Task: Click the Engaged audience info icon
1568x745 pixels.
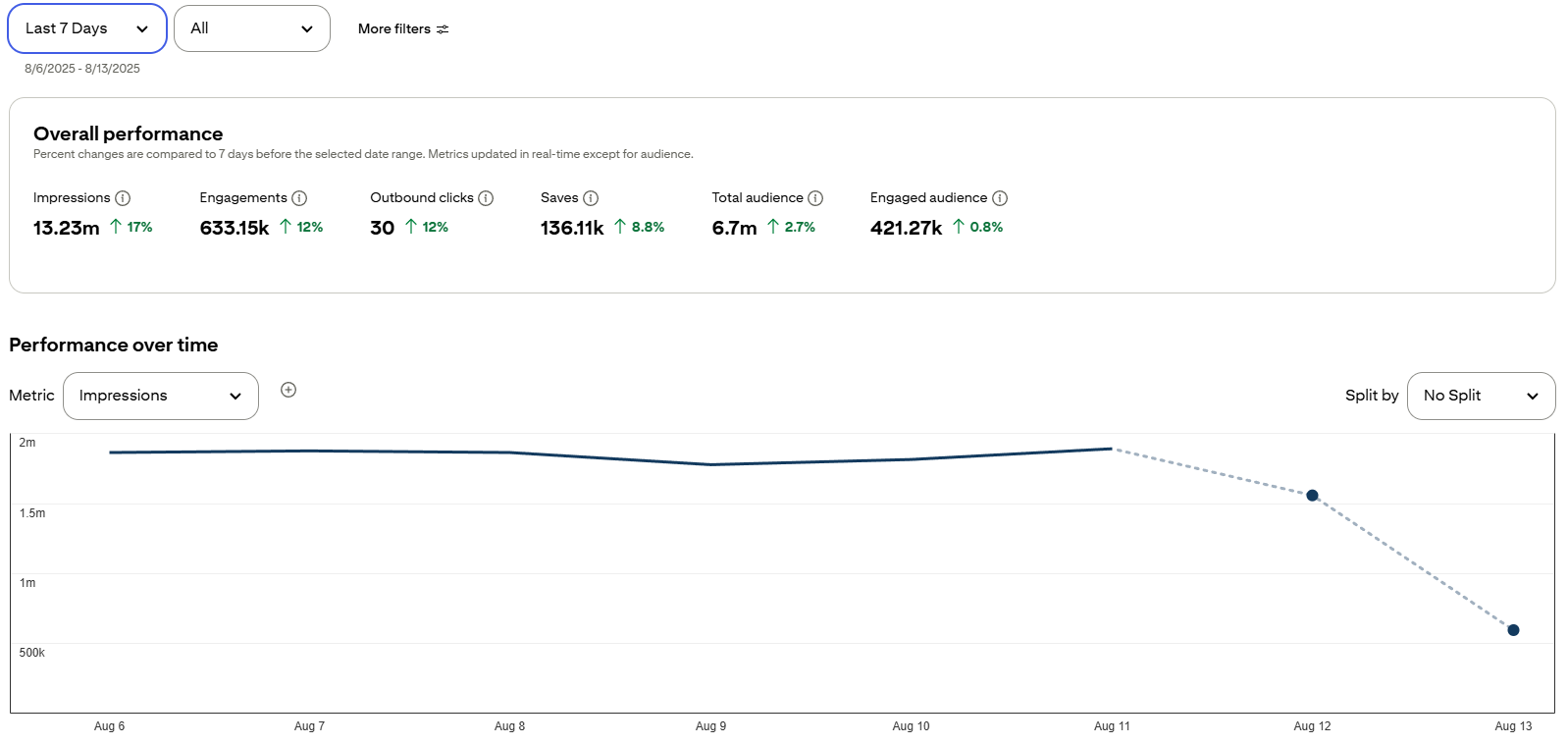Action: 1000,198
